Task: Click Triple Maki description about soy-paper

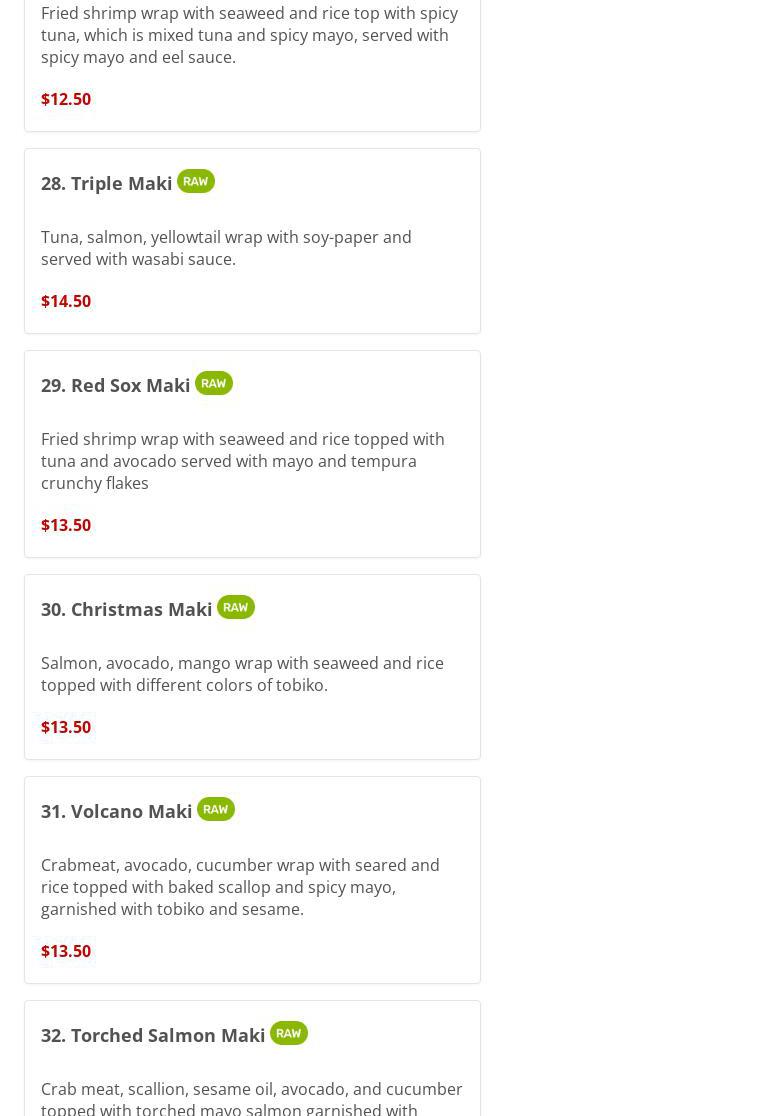Action: (226, 248)
